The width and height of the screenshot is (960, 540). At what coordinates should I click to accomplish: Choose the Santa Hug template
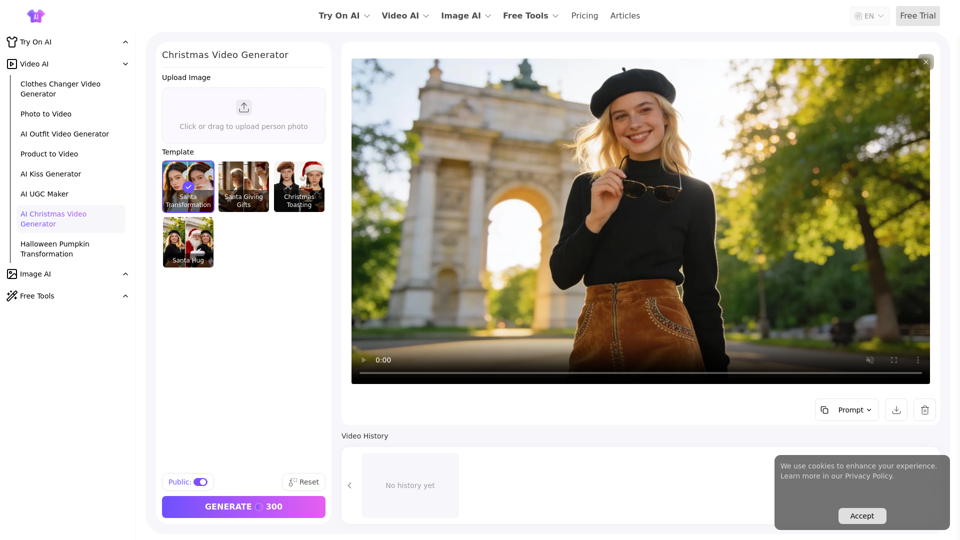(x=188, y=242)
